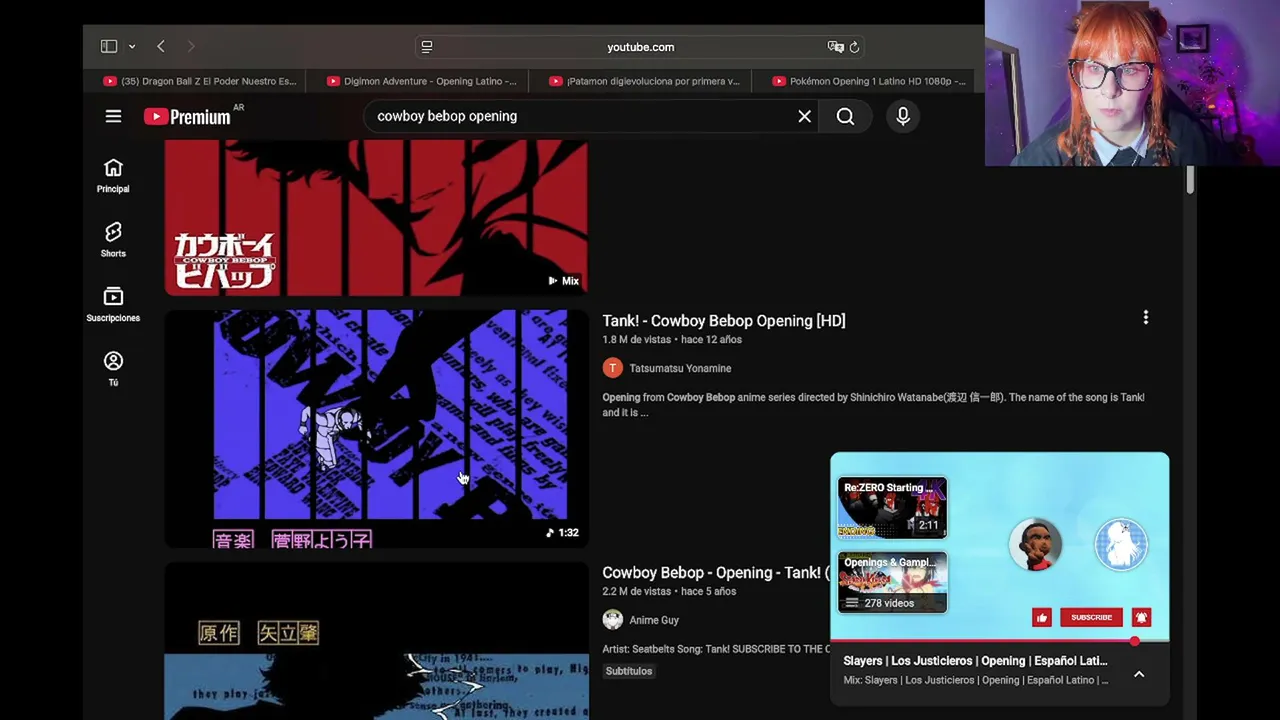Click the page scrollbar thumb
The image size is (1280, 720).
[x=1190, y=181]
